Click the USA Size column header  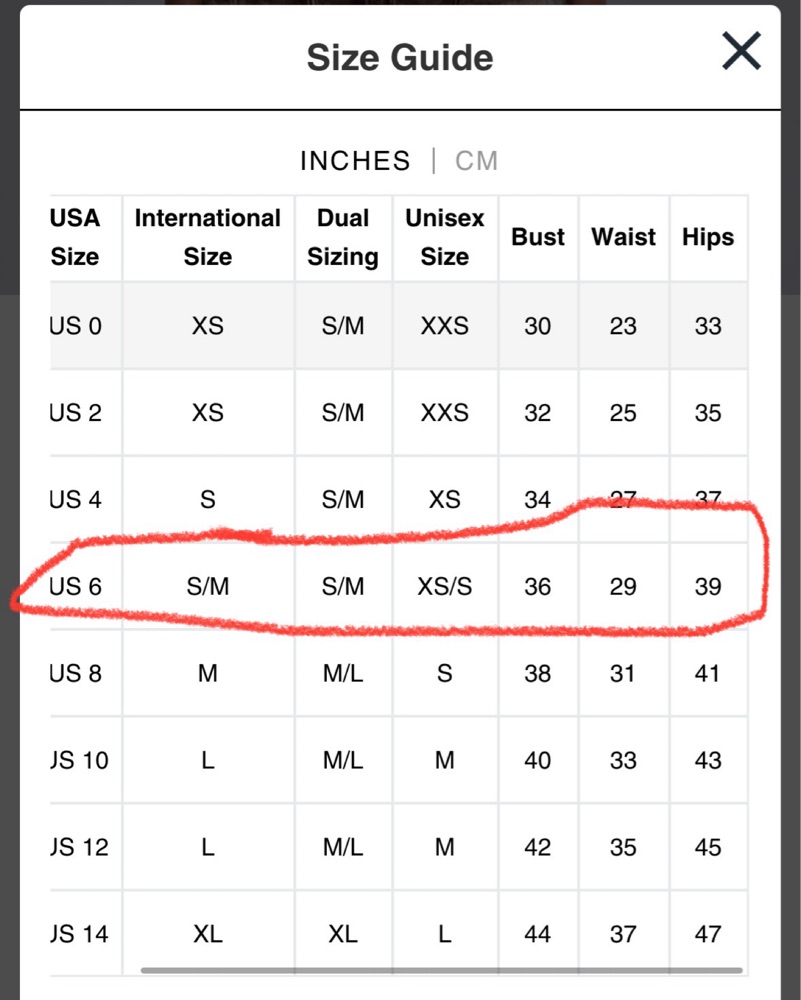pos(75,238)
